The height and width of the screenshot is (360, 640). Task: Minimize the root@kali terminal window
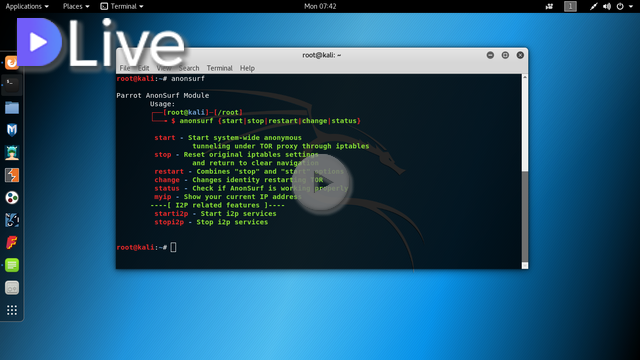(490, 55)
